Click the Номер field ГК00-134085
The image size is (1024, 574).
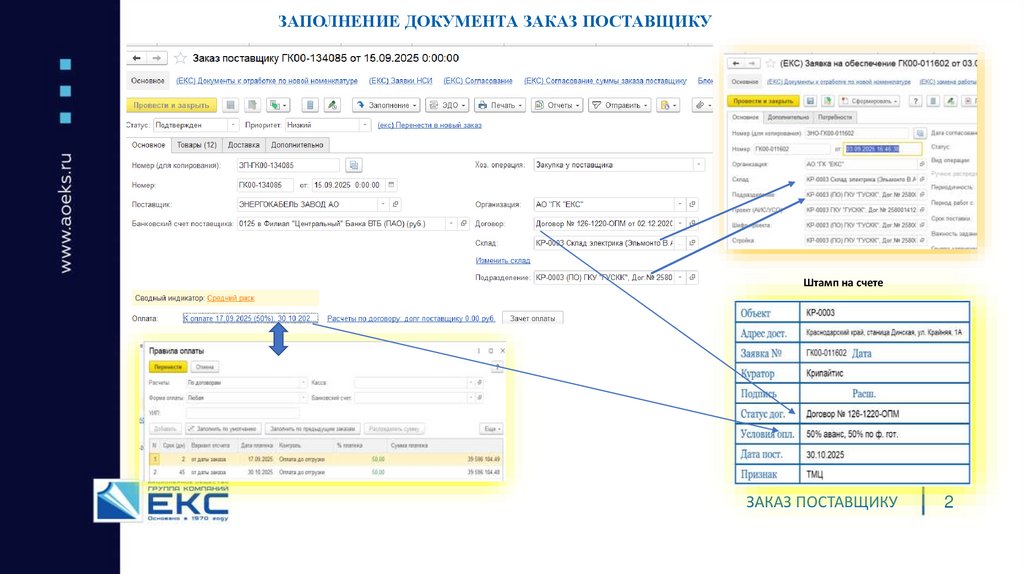[x=265, y=185]
